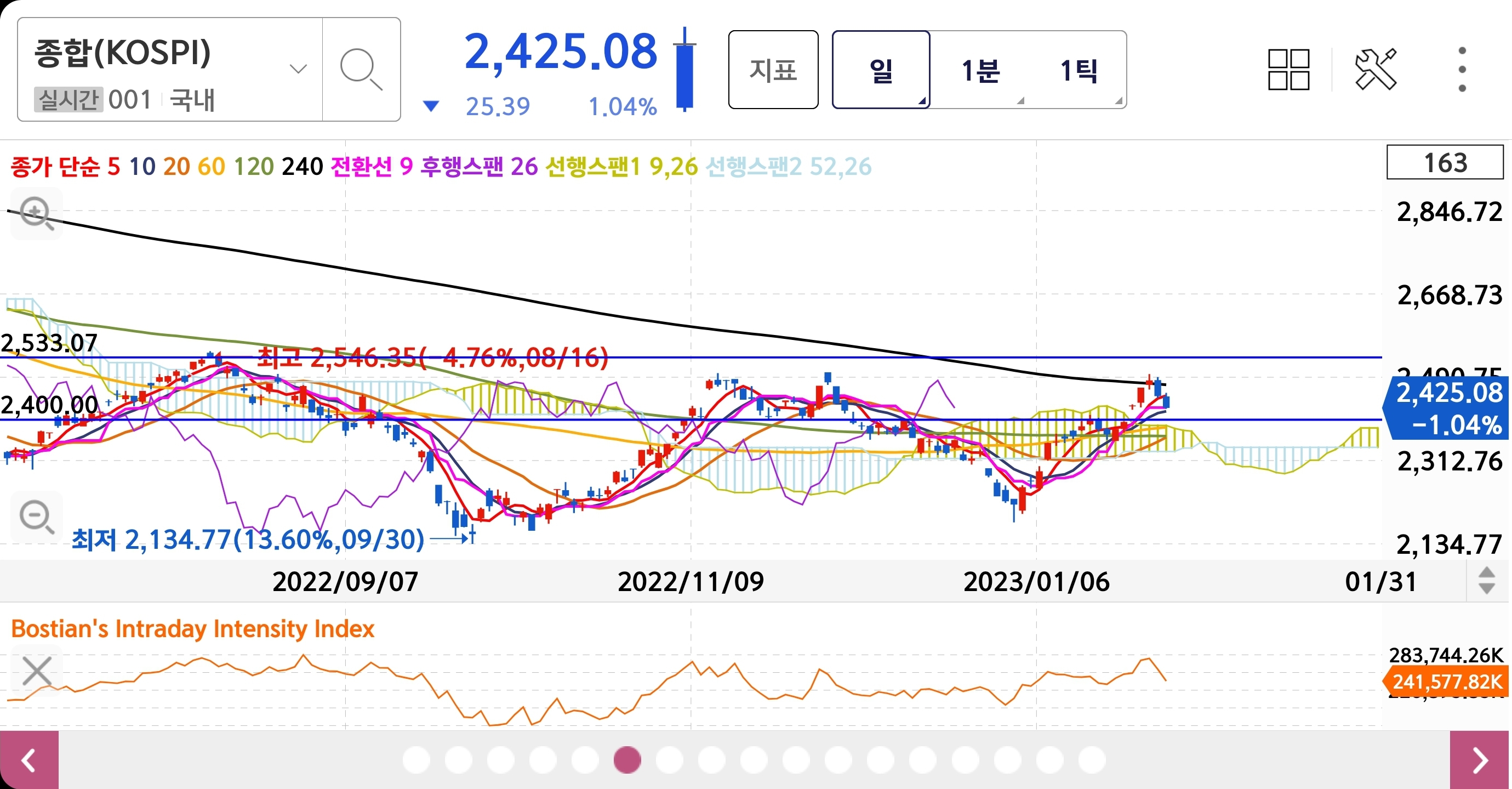Jump to the last page dot
1512x789 pixels.
click(x=1092, y=760)
